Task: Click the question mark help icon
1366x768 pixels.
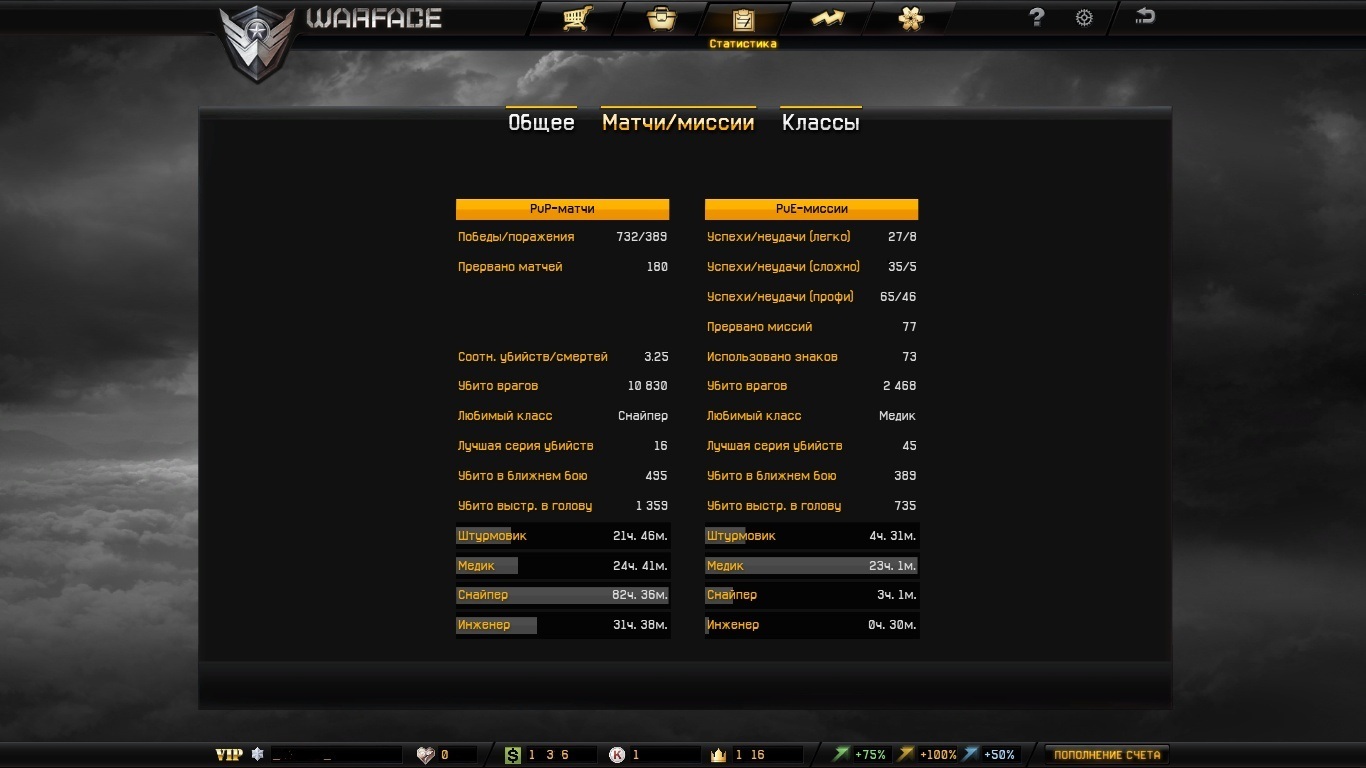Action: coord(1037,17)
